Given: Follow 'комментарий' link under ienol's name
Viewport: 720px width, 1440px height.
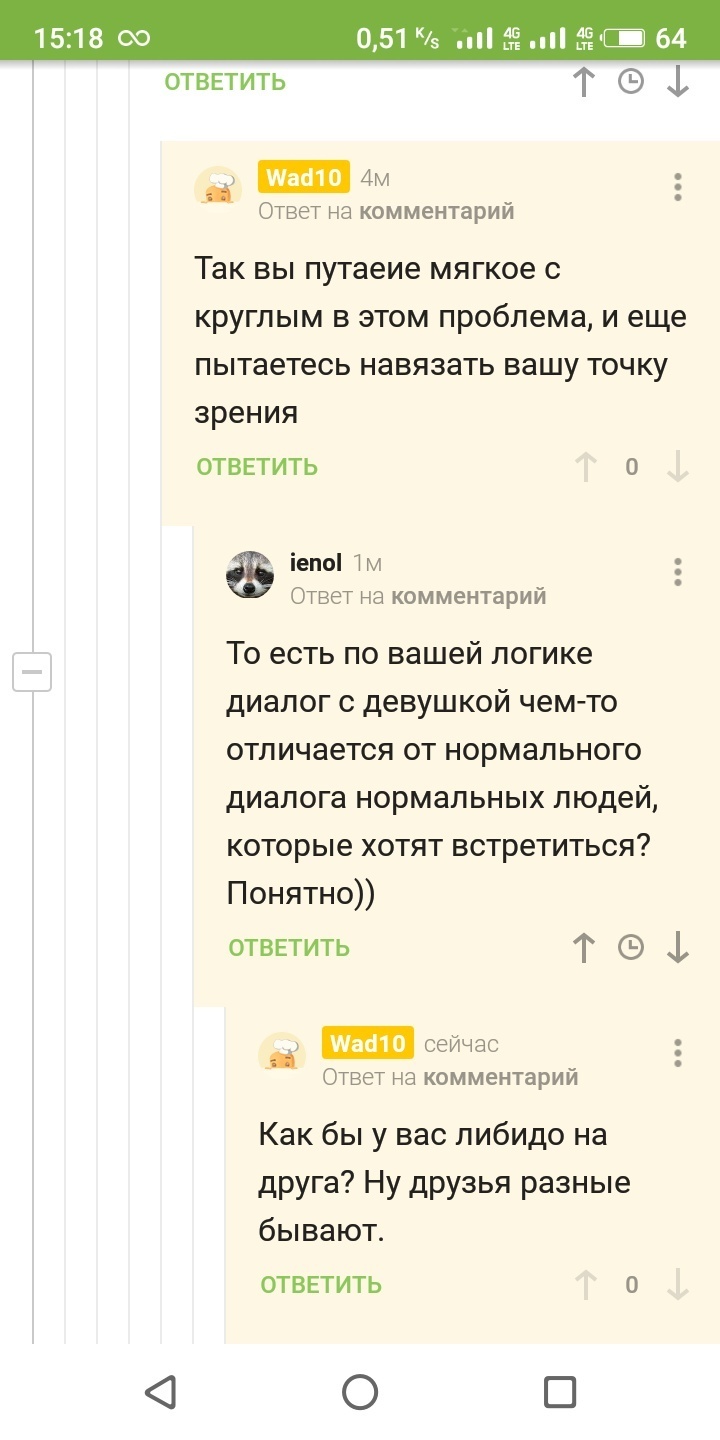Looking at the screenshot, I should tap(468, 597).
